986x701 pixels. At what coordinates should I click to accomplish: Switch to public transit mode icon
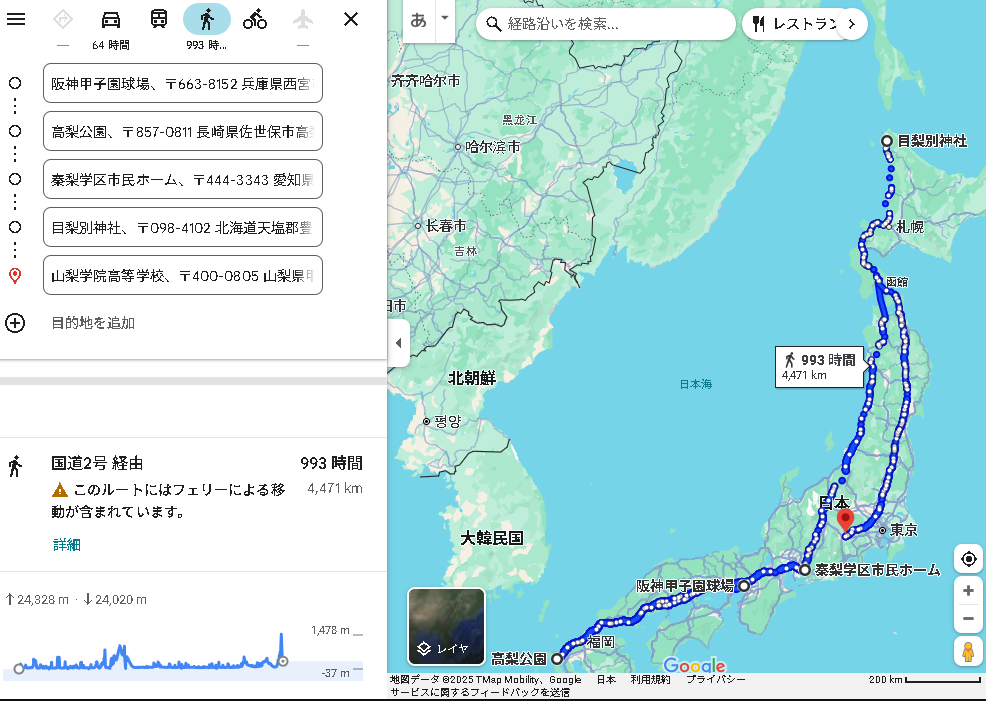pyautogui.click(x=158, y=19)
